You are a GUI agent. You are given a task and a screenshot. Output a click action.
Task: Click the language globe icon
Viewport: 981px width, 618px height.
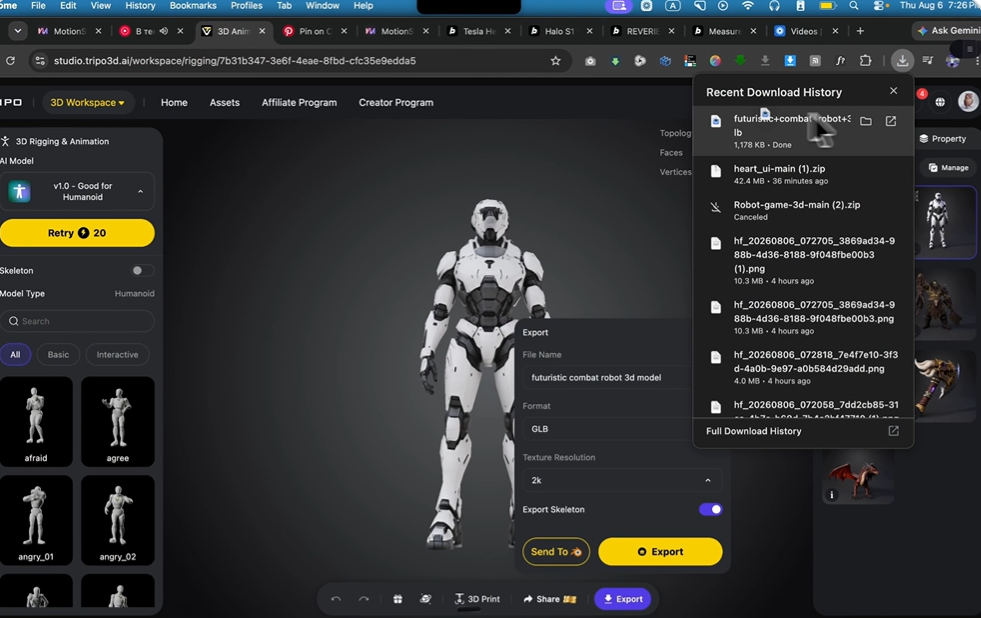(940, 102)
